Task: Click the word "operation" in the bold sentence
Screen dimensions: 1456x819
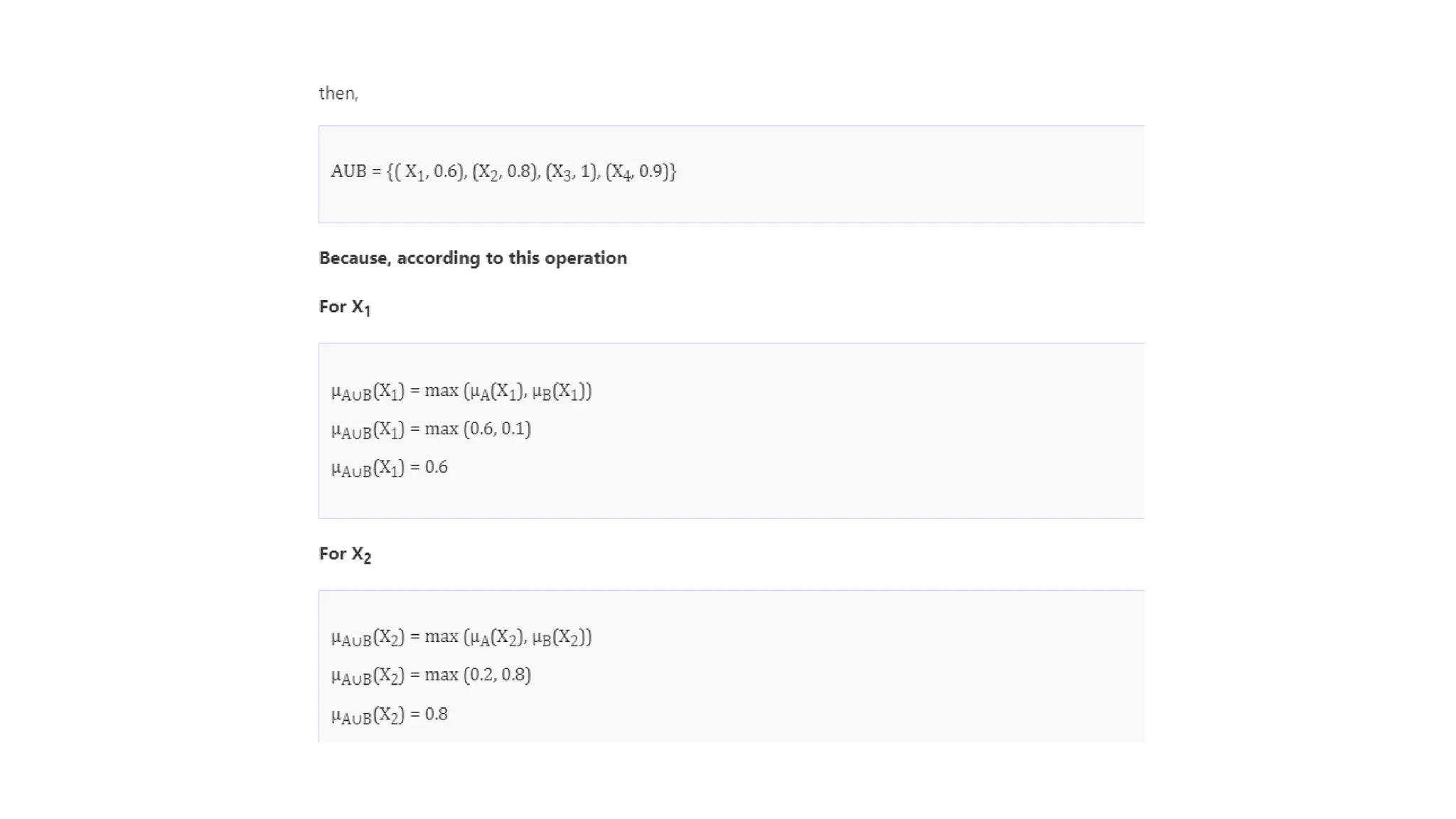Action: (x=586, y=258)
